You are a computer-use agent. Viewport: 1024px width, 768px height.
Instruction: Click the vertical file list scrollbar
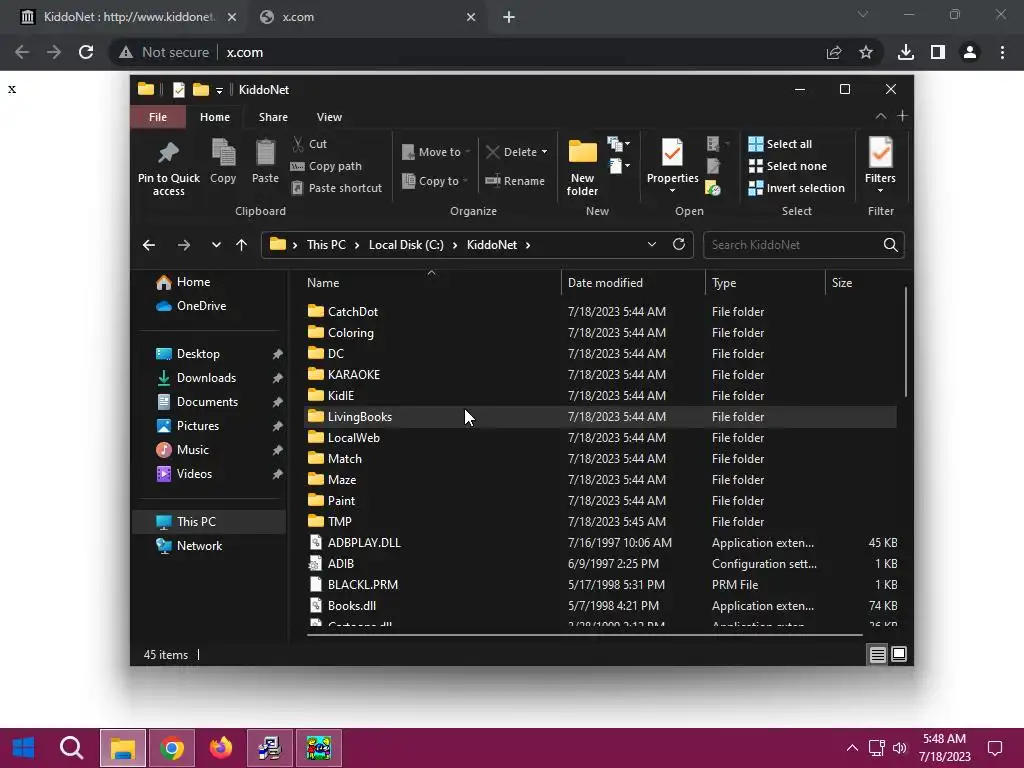(906, 341)
